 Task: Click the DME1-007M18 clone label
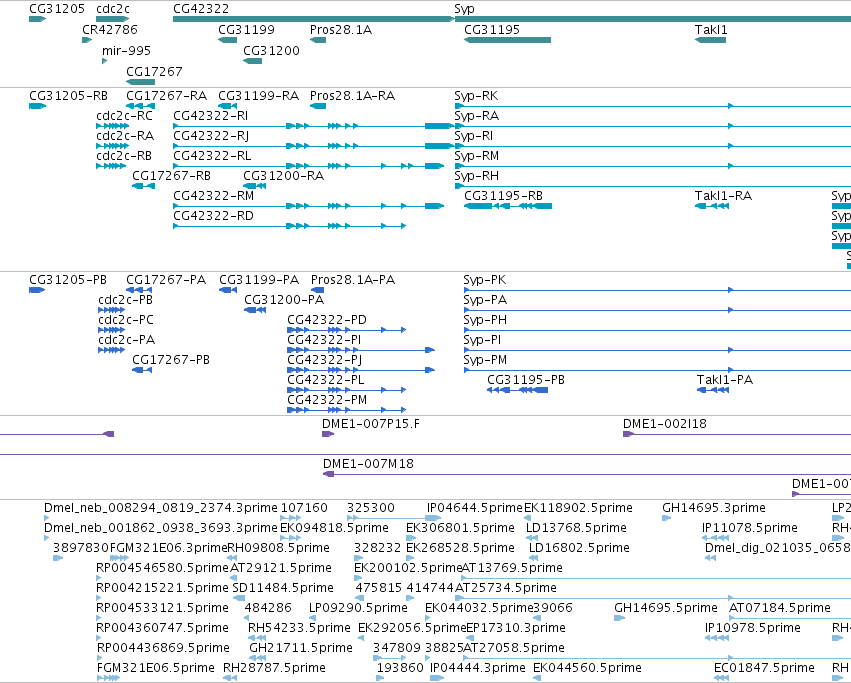pyautogui.click(x=368, y=464)
